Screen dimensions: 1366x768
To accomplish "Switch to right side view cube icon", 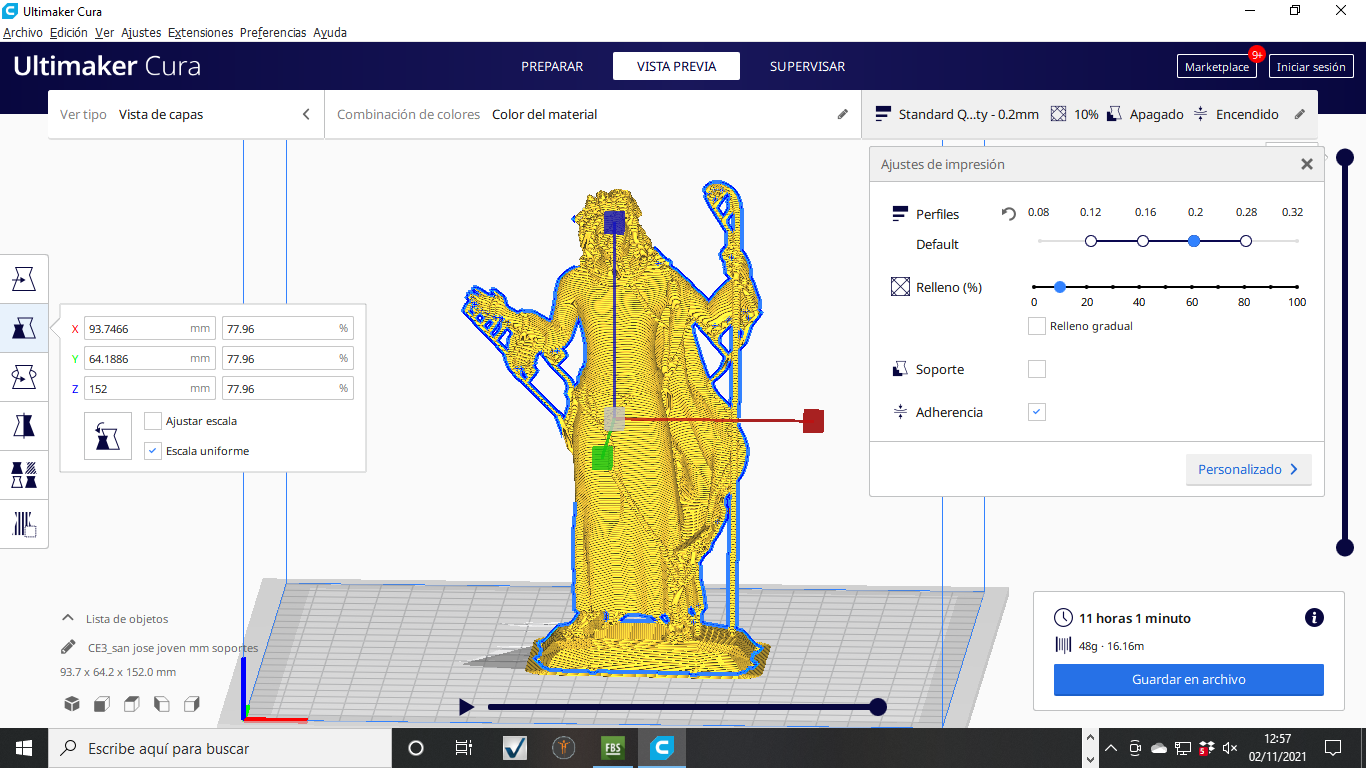I will [192, 704].
